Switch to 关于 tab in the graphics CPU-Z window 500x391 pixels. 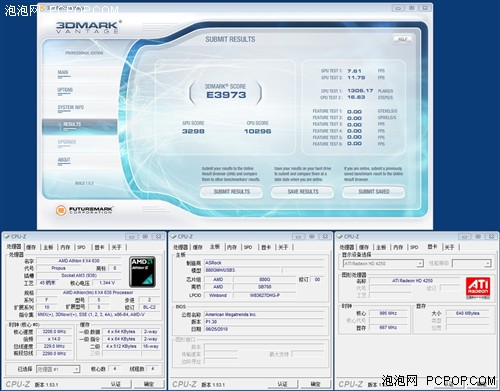click(450, 247)
